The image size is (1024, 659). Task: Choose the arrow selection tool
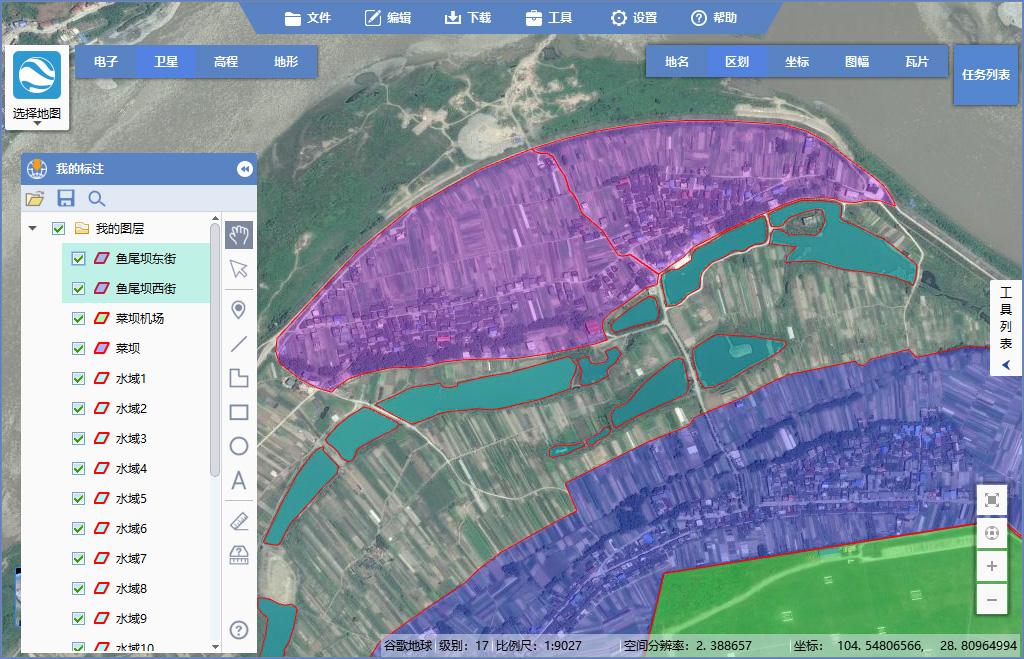[x=239, y=268]
